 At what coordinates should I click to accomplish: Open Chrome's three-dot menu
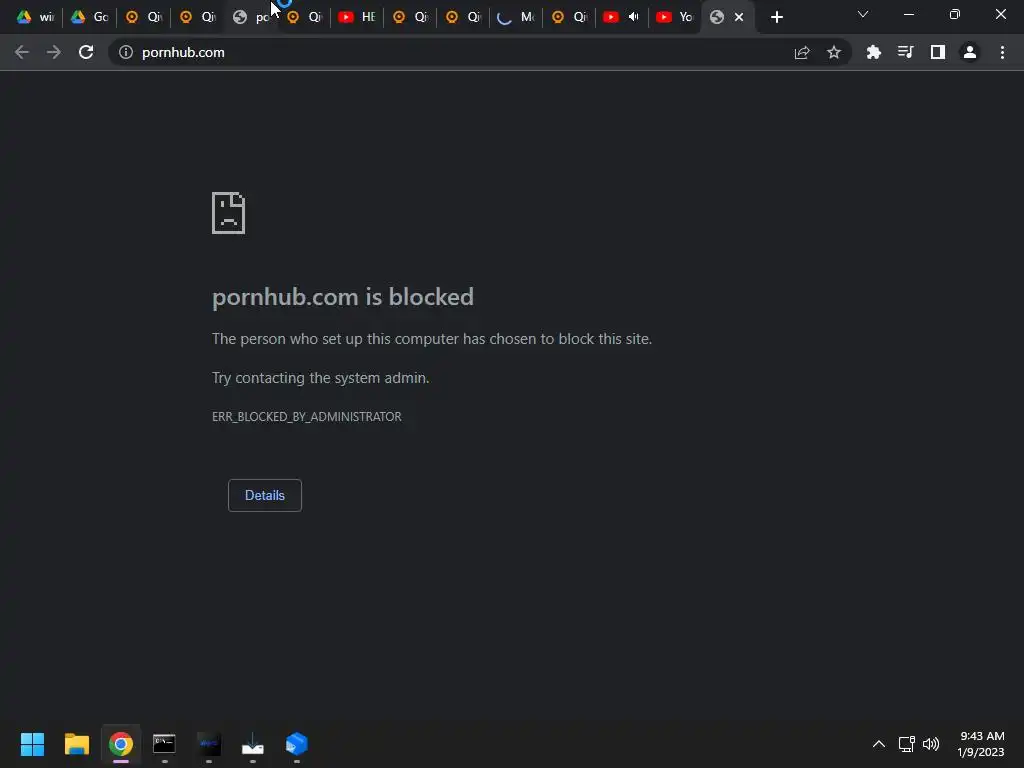point(1002,52)
